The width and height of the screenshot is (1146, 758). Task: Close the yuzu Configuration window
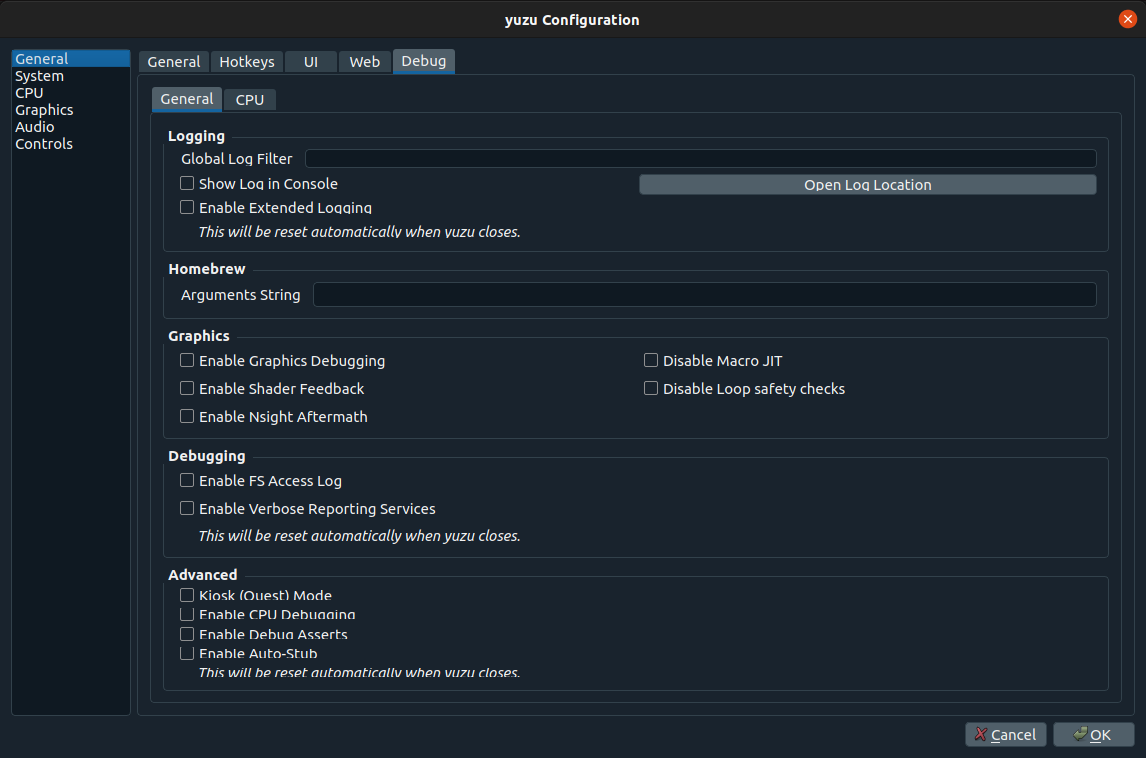(x=1127, y=20)
